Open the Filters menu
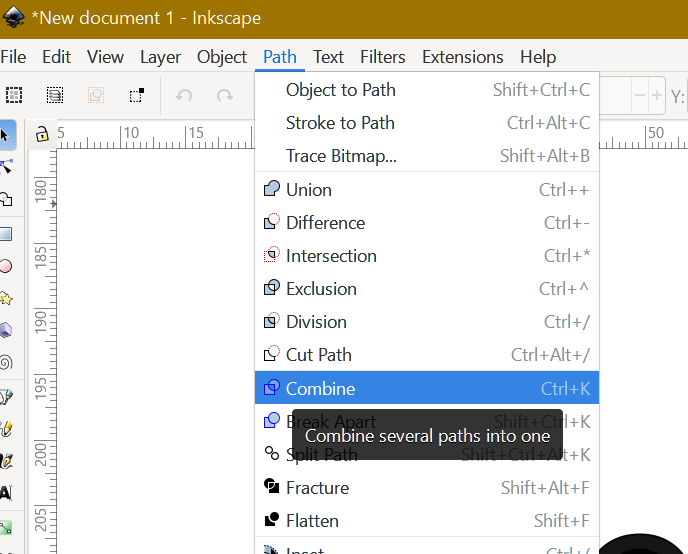The width and height of the screenshot is (688, 554). tap(383, 57)
